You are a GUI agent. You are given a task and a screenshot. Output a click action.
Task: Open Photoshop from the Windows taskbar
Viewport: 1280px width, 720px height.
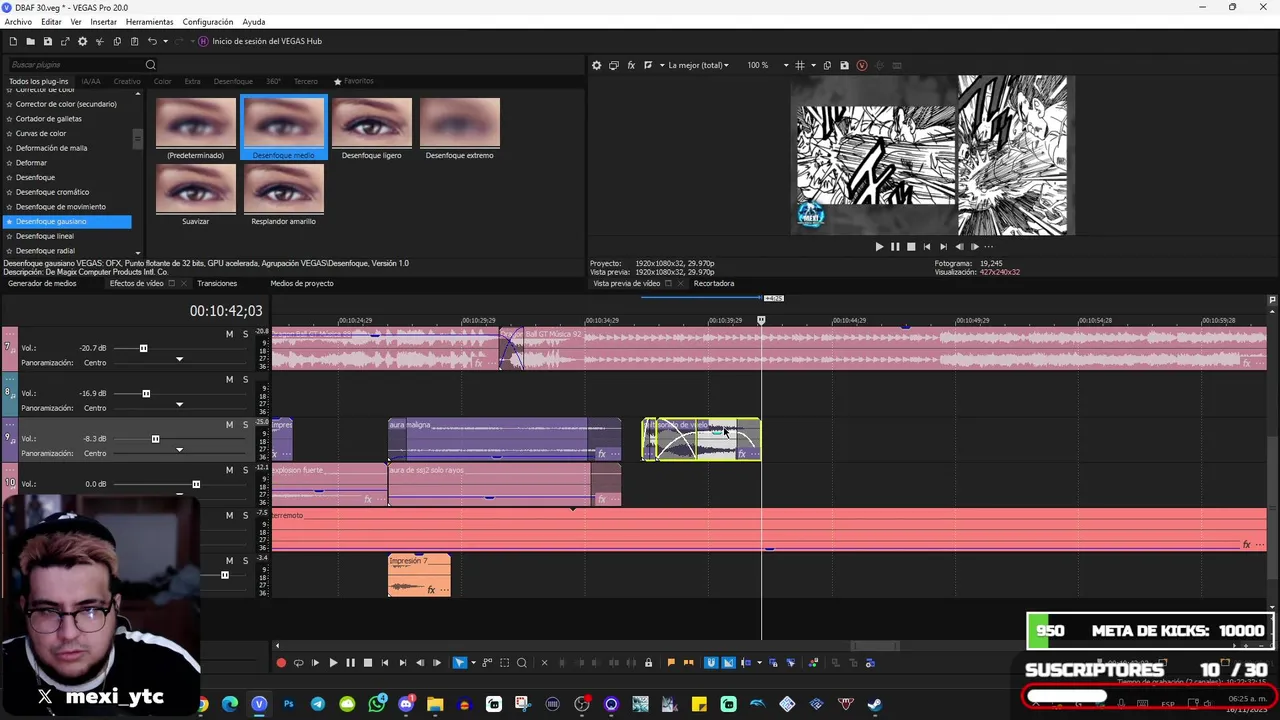pyautogui.click(x=288, y=705)
